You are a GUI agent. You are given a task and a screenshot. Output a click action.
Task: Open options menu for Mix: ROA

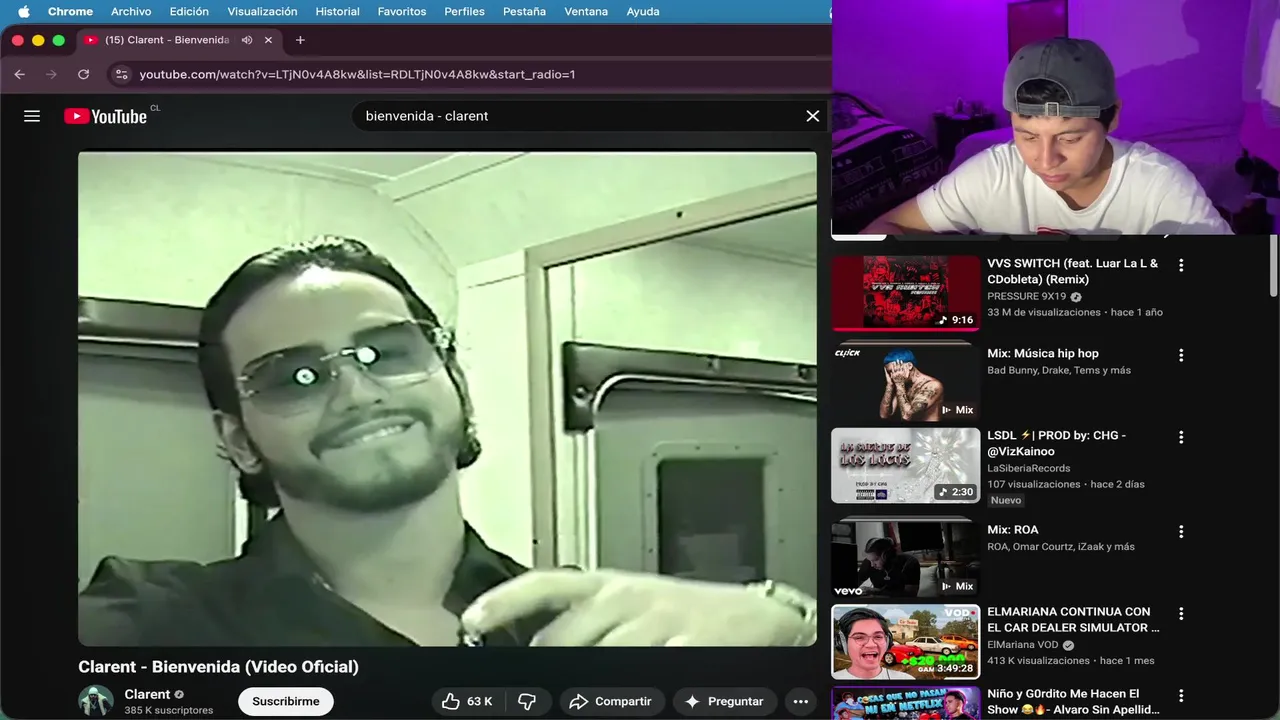coord(1181,531)
